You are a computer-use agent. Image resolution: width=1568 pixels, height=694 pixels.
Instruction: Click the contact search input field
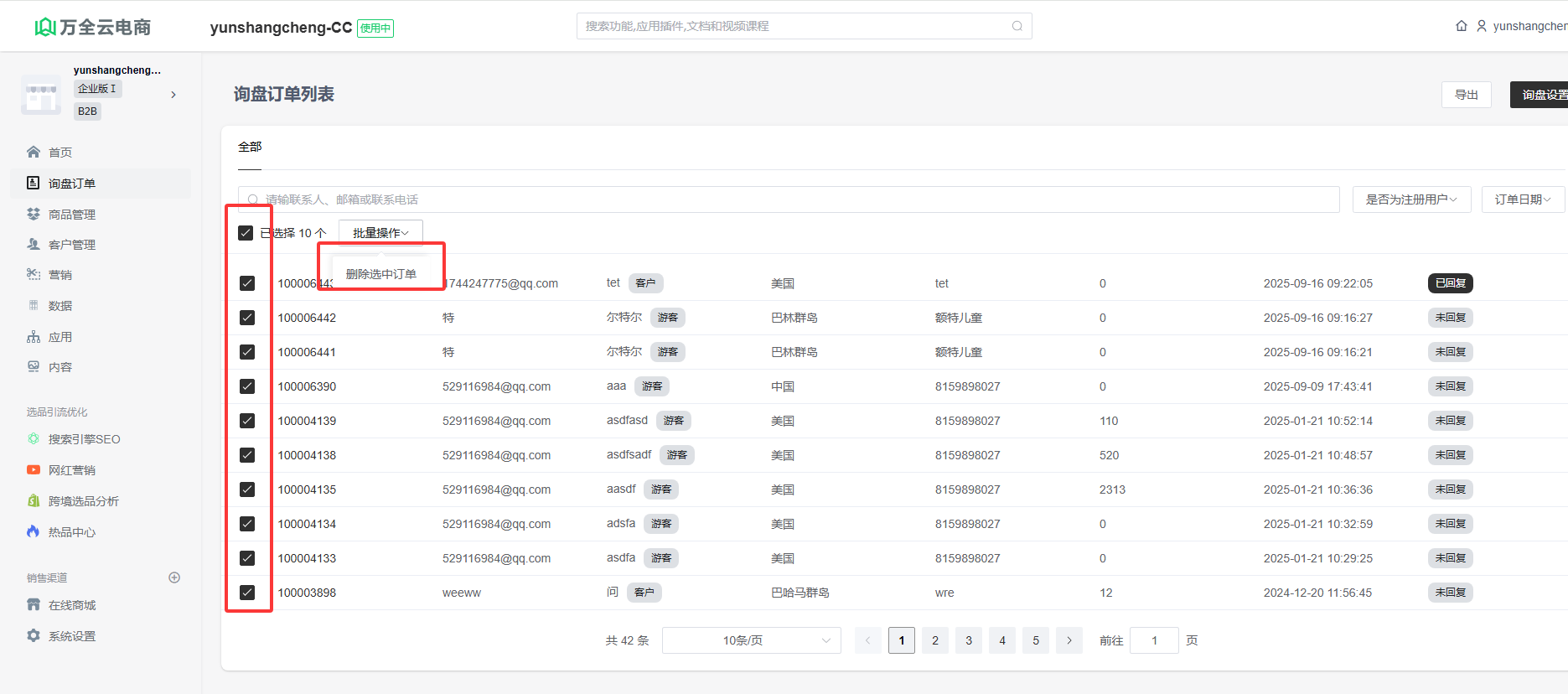(x=788, y=199)
